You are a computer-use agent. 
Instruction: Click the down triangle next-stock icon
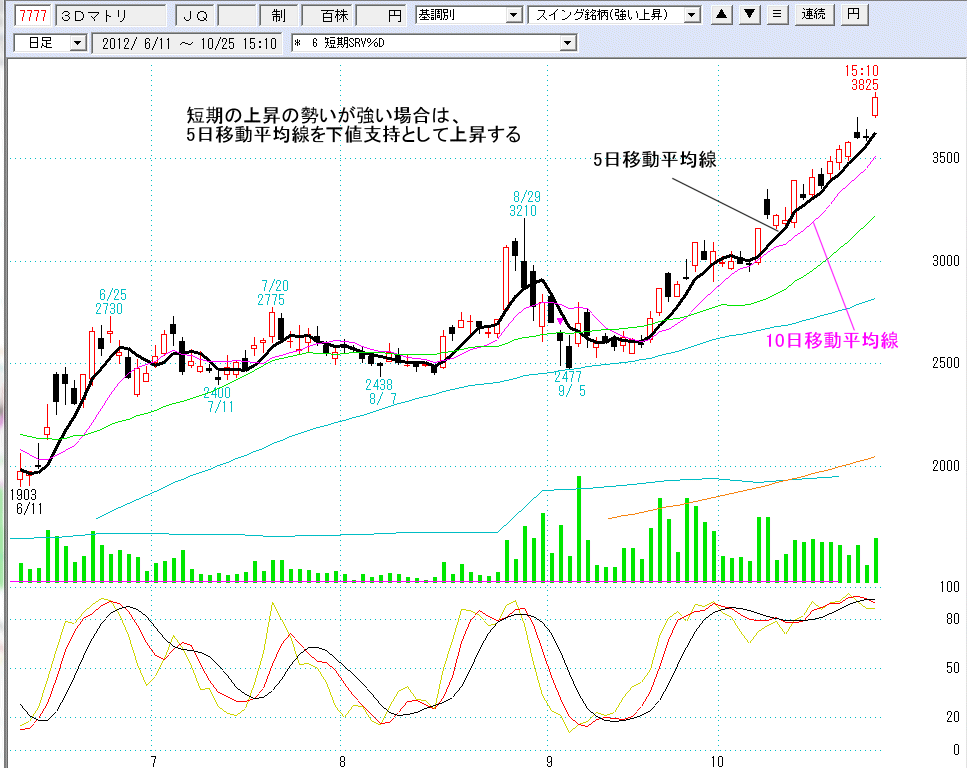click(749, 15)
